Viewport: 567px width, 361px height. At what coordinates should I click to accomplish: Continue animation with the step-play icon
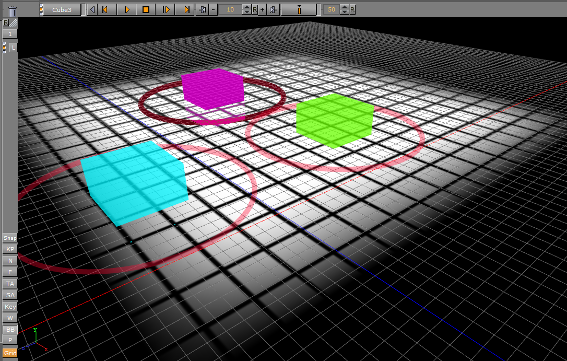pyautogui.click(x=166, y=10)
